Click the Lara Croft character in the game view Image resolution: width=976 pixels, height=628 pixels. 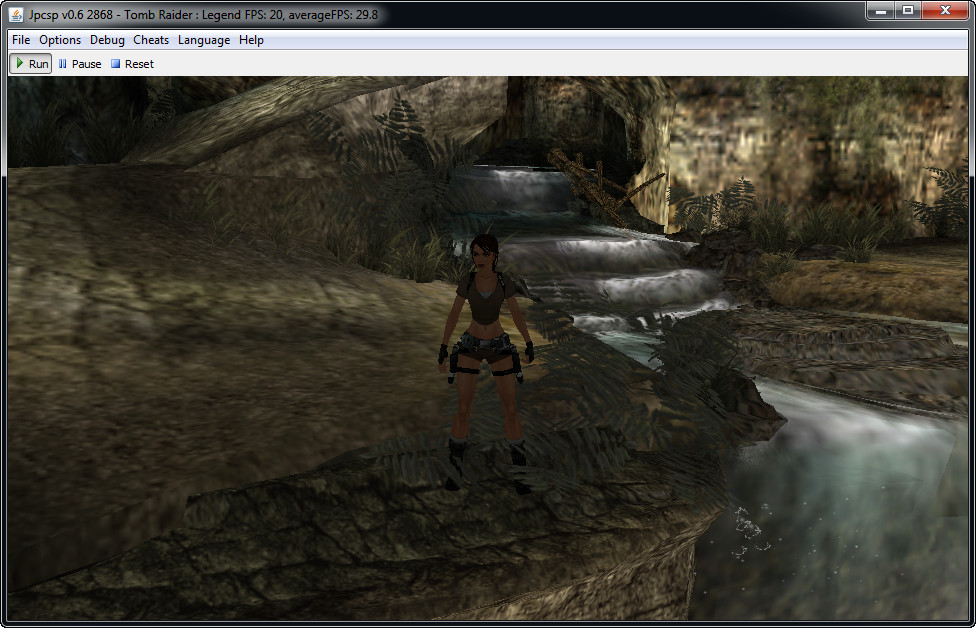tap(486, 363)
